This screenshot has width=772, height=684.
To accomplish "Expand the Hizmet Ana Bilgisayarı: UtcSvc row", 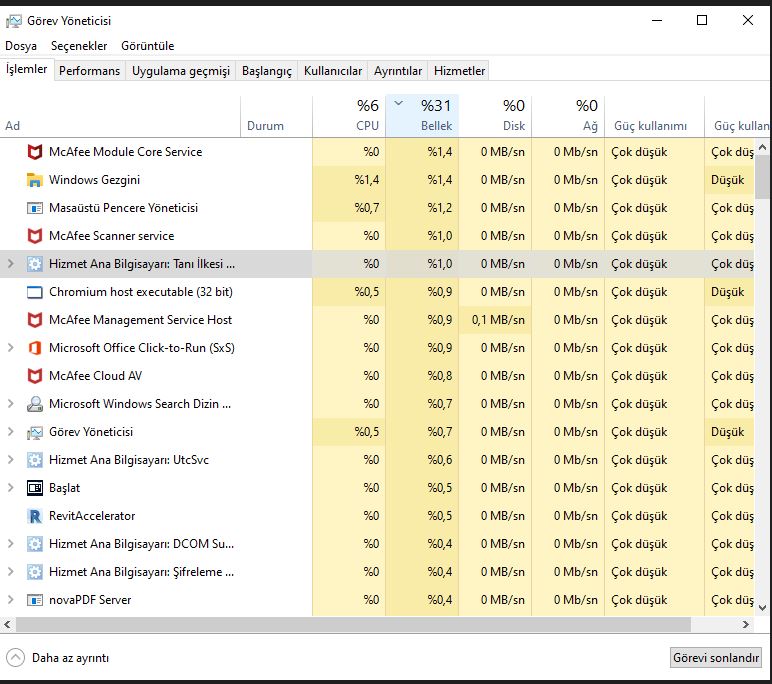I will 11,460.
